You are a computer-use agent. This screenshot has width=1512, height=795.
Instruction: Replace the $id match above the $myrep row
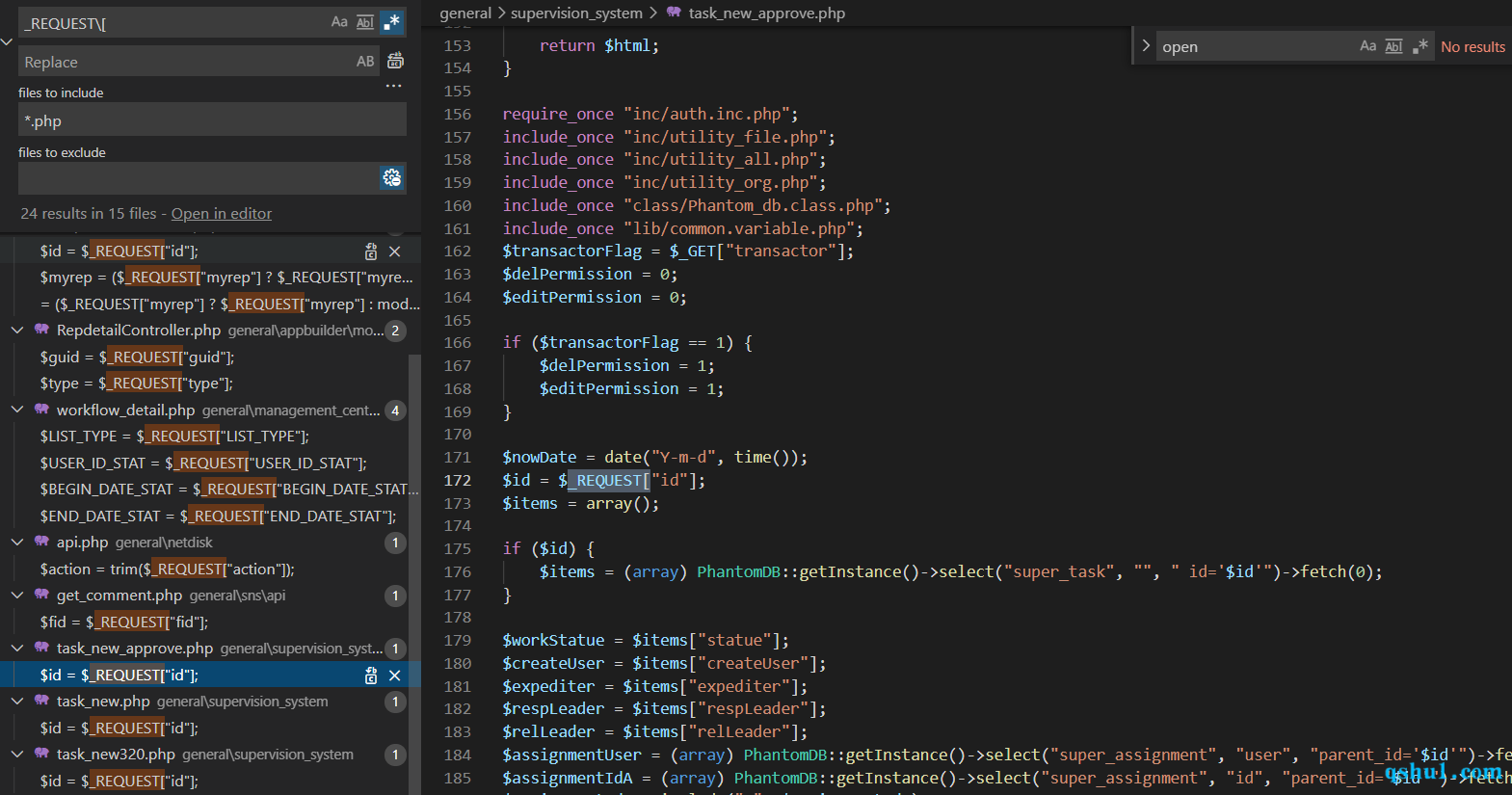pyautogui.click(x=371, y=252)
